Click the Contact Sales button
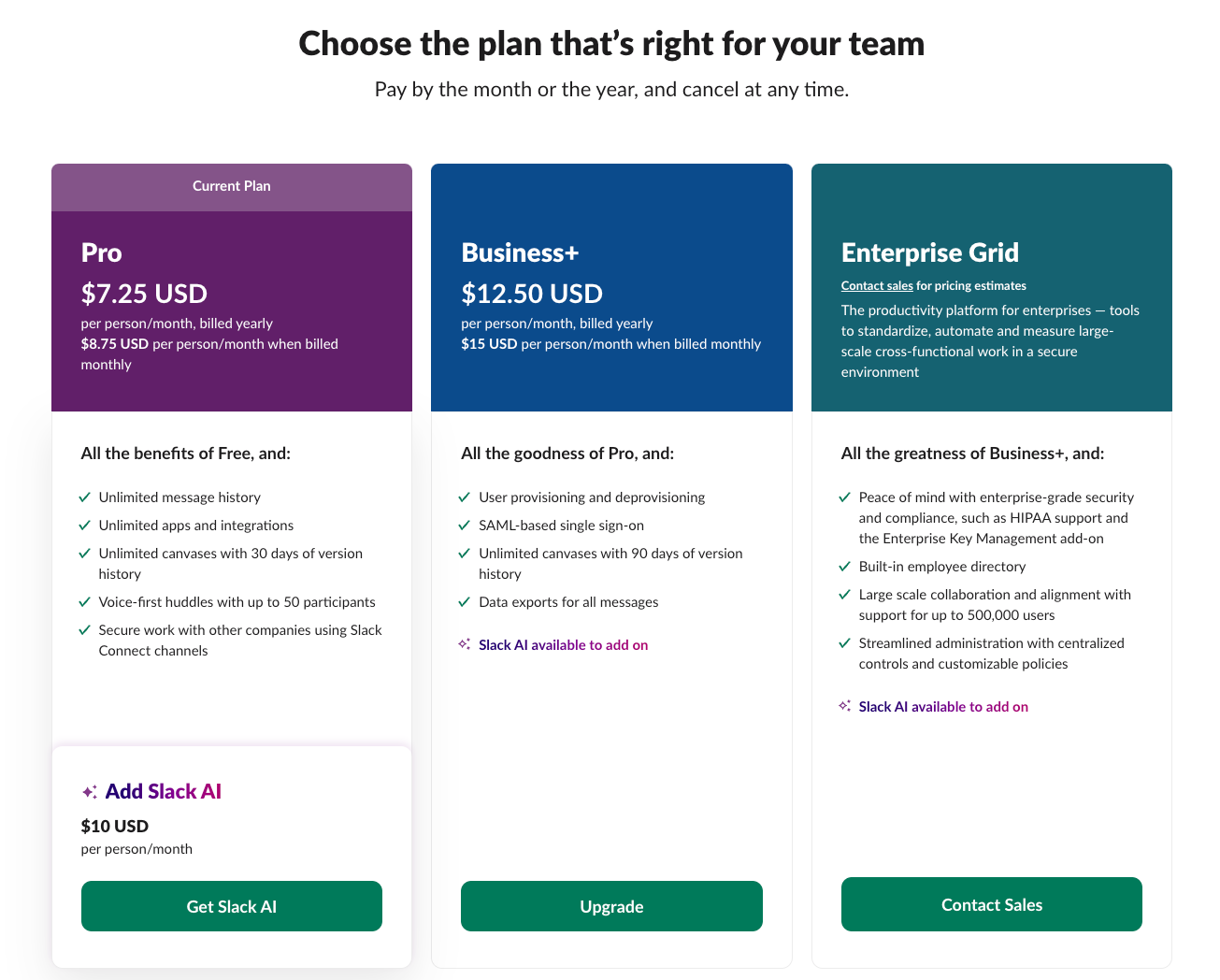The height and width of the screenshot is (980, 1220). [x=992, y=904]
